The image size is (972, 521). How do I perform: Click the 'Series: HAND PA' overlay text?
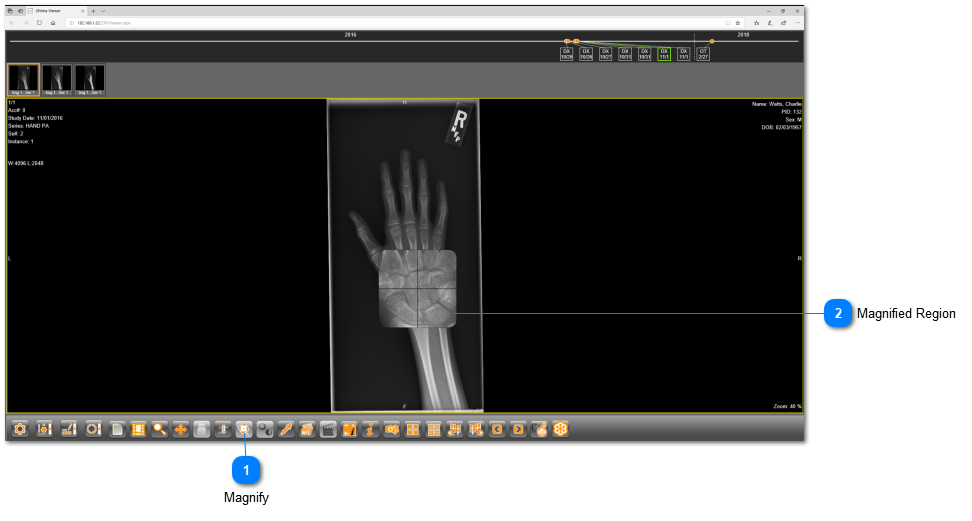coord(29,126)
